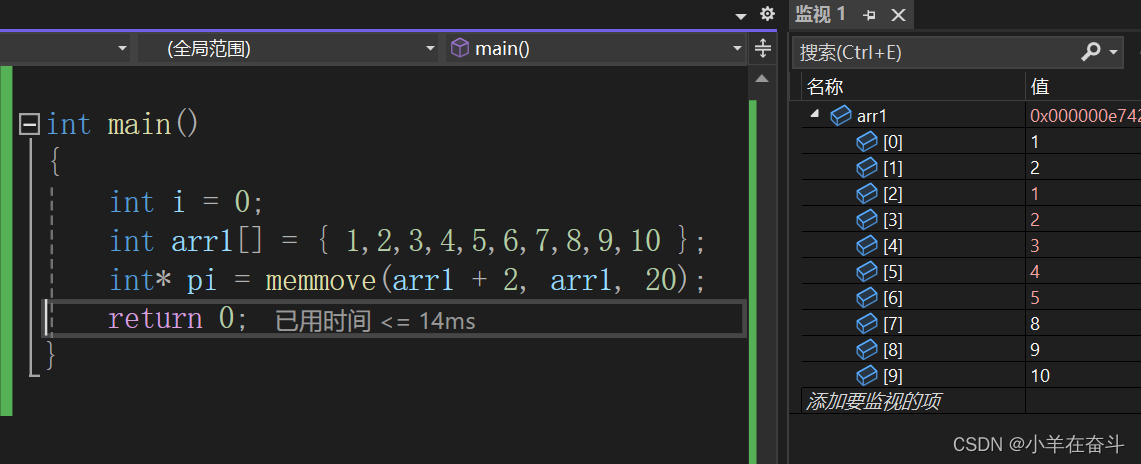Screen dimensions: 1141x464
Task: Open the search options dropdown arrow
Action: coord(1113,52)
